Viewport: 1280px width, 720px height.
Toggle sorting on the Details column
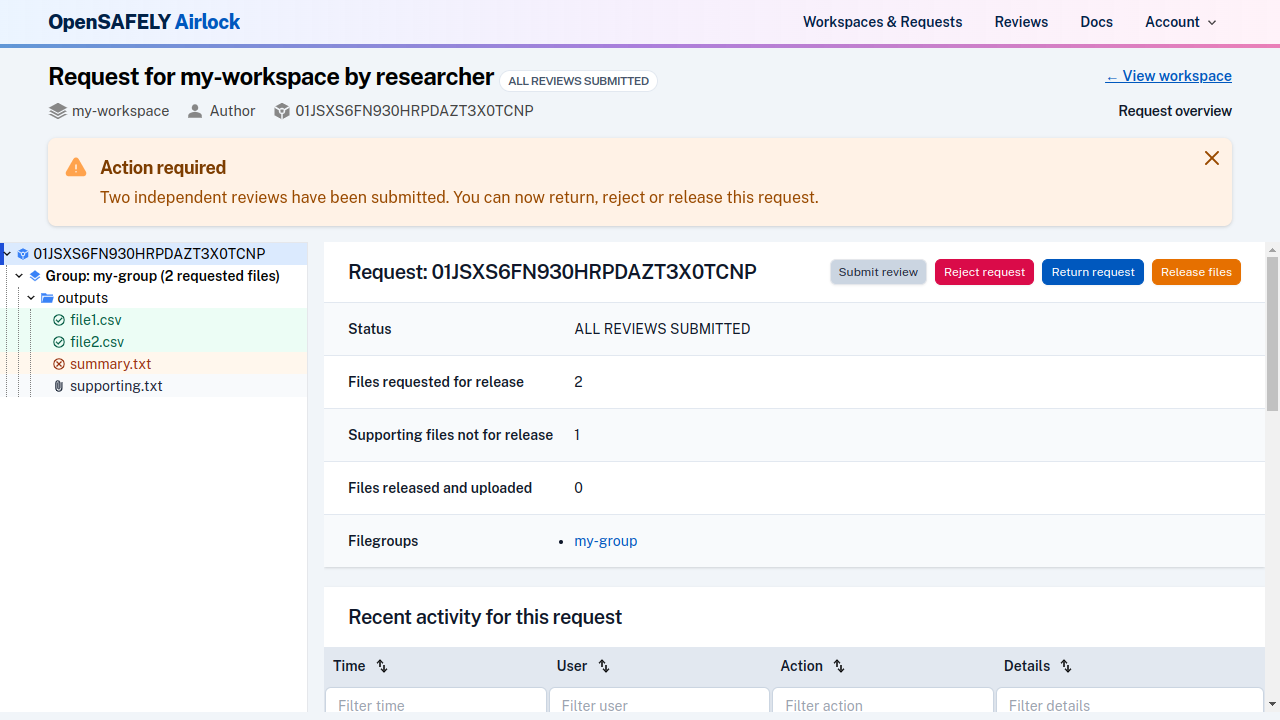click(1066, 666)
